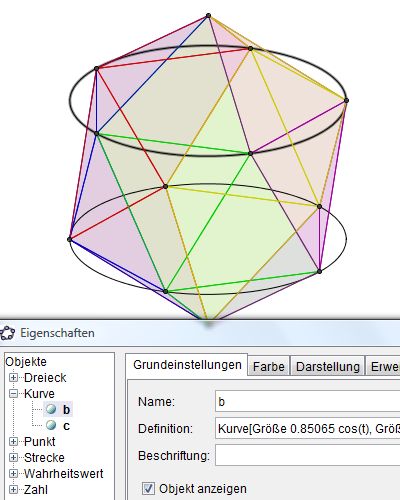Select the Wahrheitswert category label
Viewport: 400px width, 500px height.
pyautogui.click(x=64, y=474)
